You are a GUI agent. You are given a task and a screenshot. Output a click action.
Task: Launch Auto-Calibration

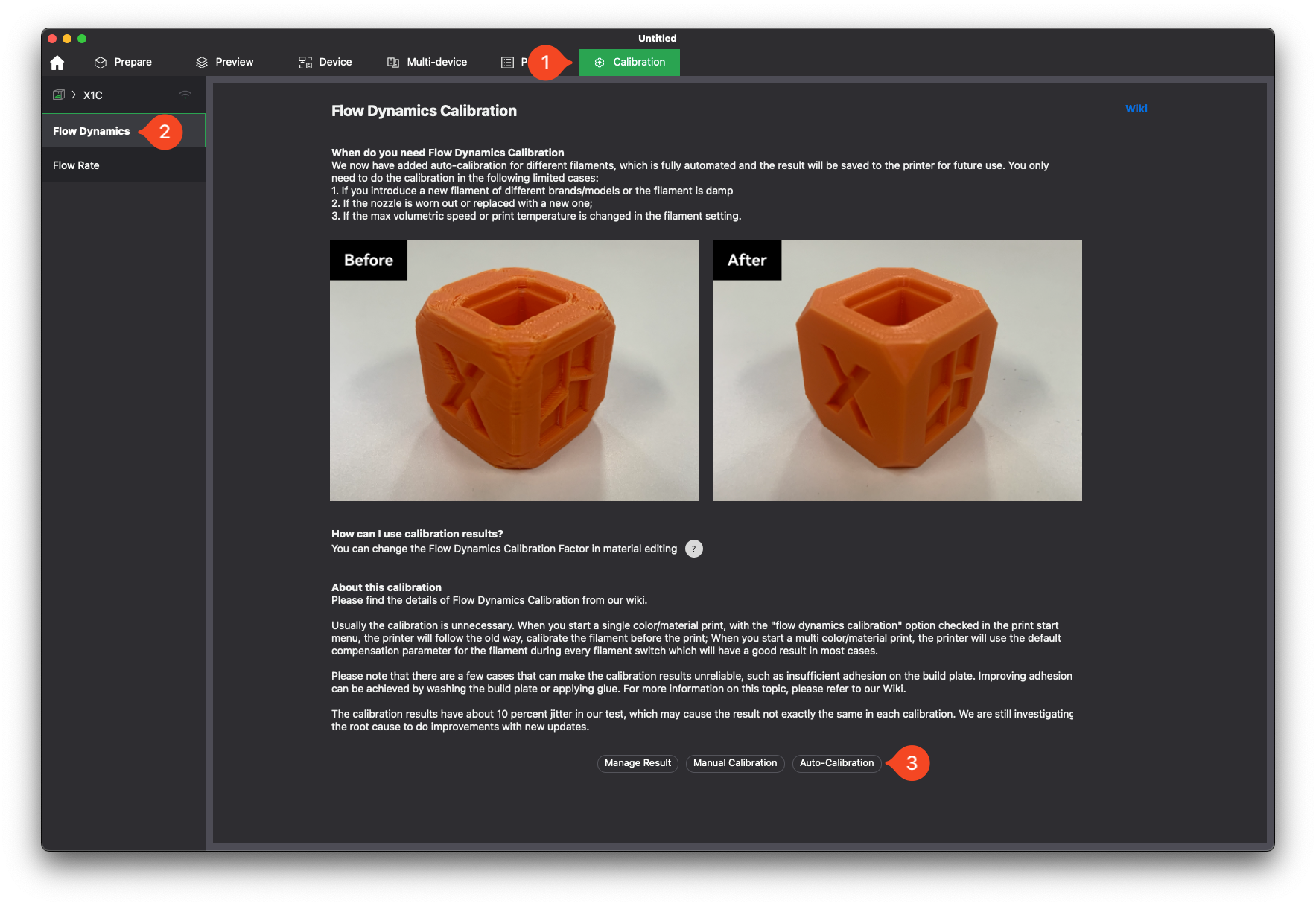836,763
